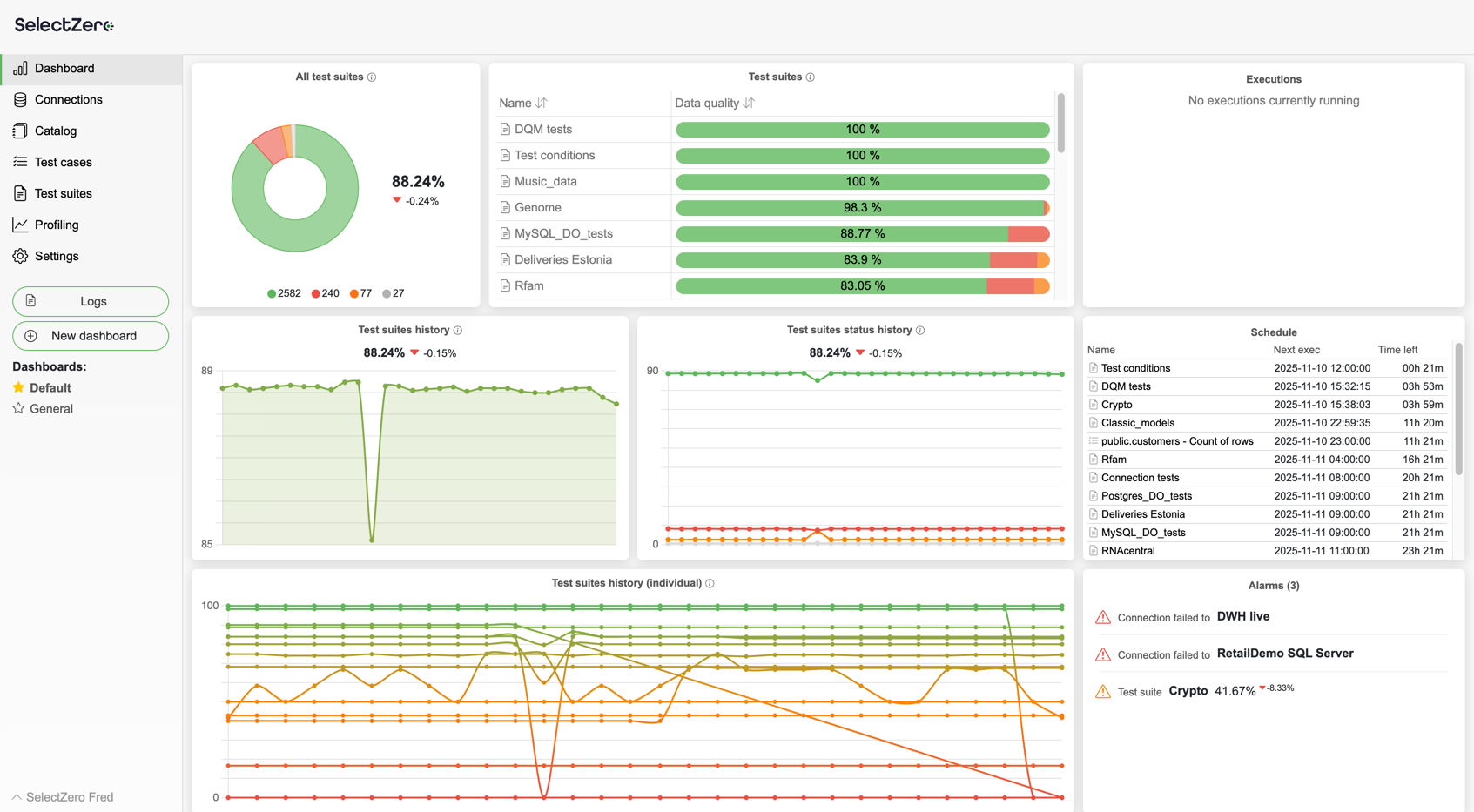The height and width of the screenshot is (812, 1474).
Task: Click the Schedule panel scrollbar
Action: pos(1458,409)
